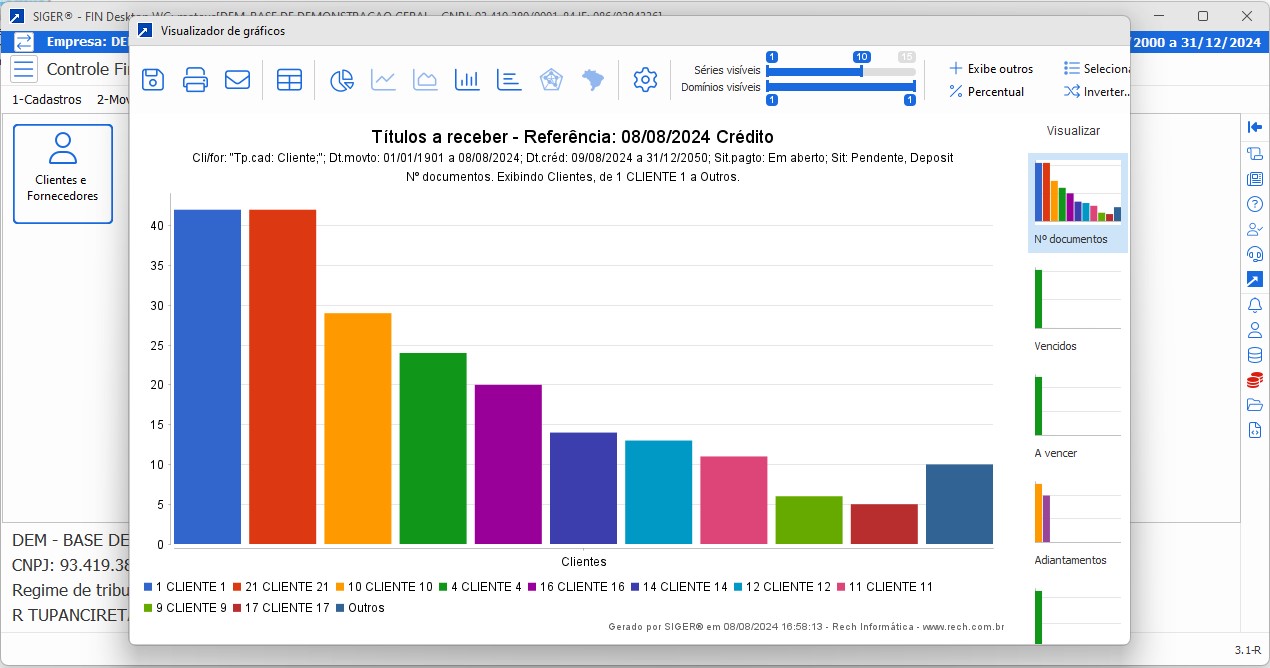1270x668 pixels.
Task: Select the Vencidos chart thumbnail
Action: click(1077, 300)
